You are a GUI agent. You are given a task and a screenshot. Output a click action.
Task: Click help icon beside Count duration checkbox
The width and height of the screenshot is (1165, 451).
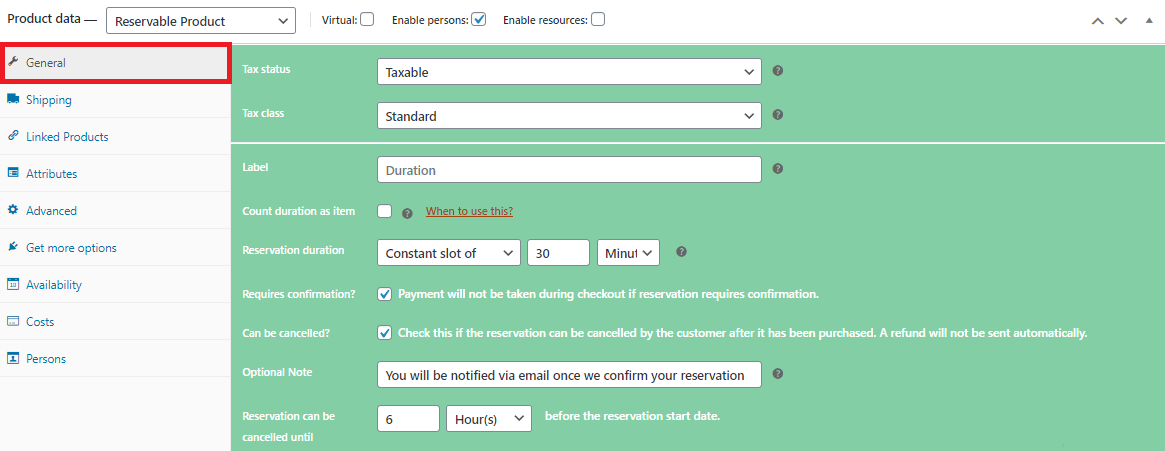coord(407,212)
